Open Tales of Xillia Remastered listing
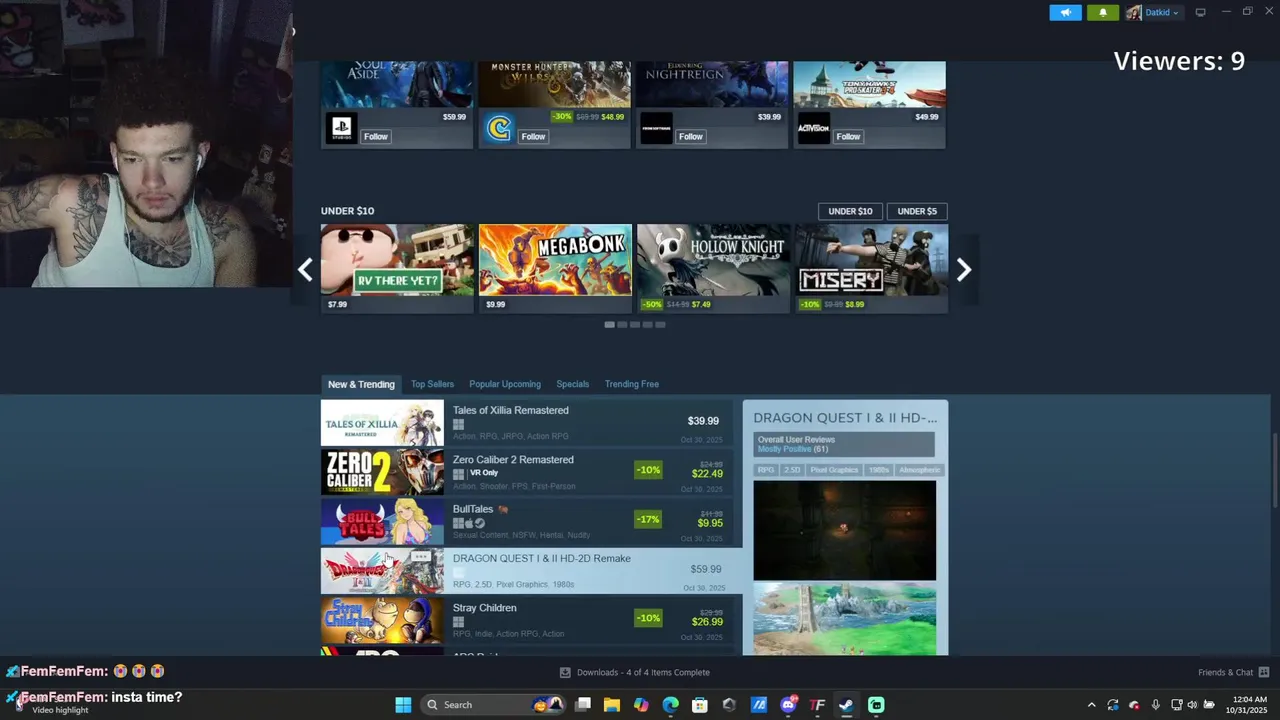The height and width of the screenshot is (720, 1280). pos(527,423)
